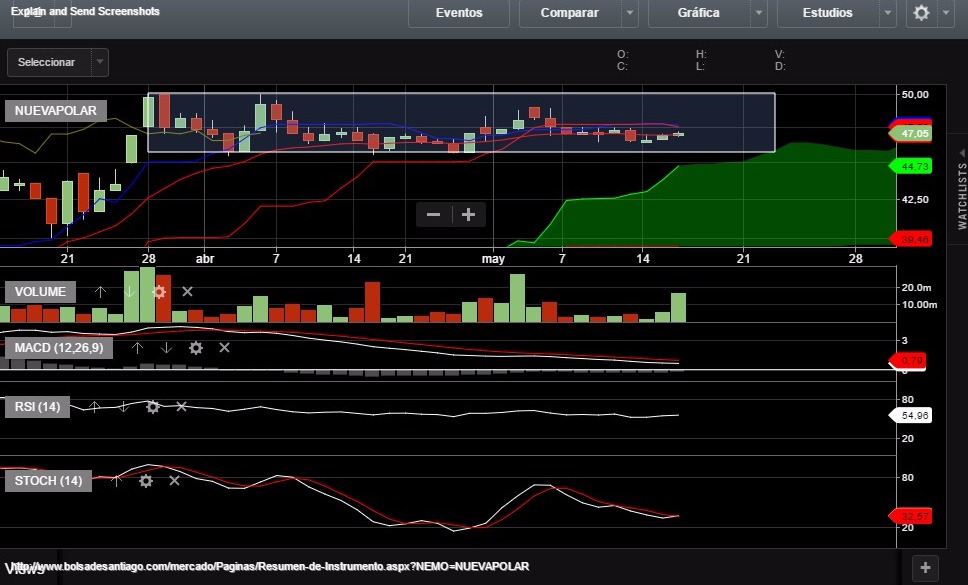
Task: Click the Estudios menu button
Action: pos(828,13)
